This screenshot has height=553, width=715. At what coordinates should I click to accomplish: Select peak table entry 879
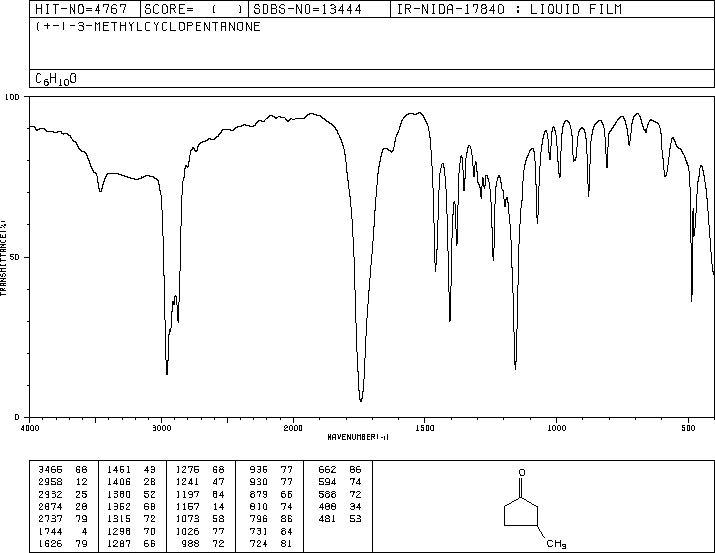[x=259, y=494]
